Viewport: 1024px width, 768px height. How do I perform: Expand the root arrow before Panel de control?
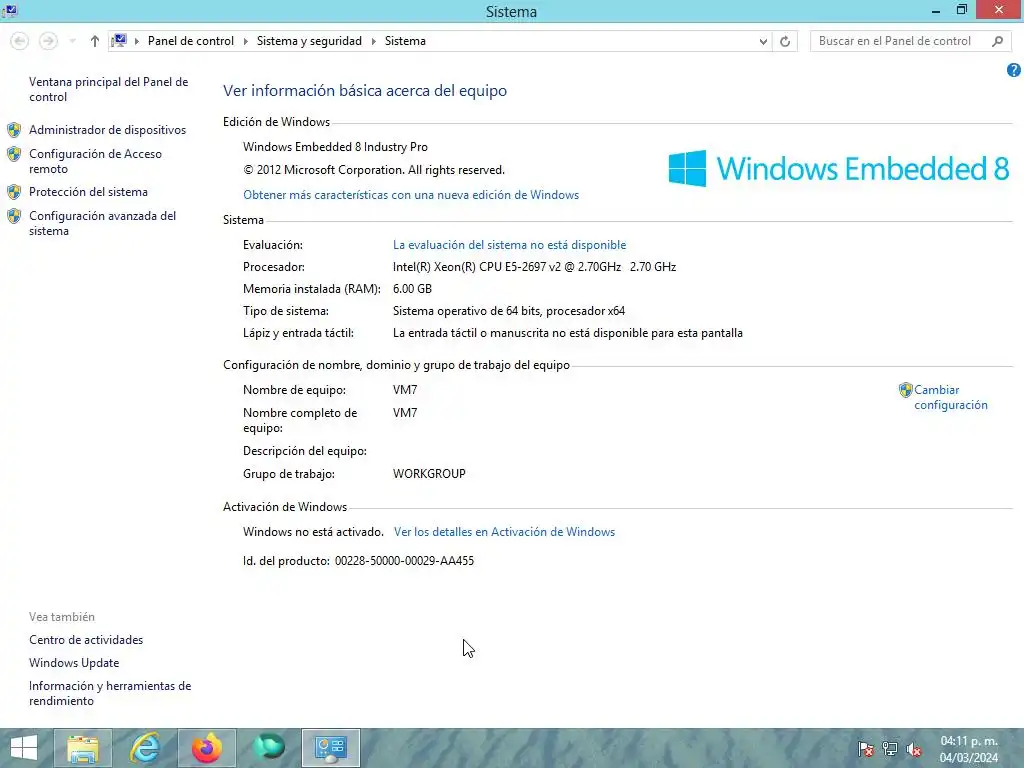click(136, 41)
